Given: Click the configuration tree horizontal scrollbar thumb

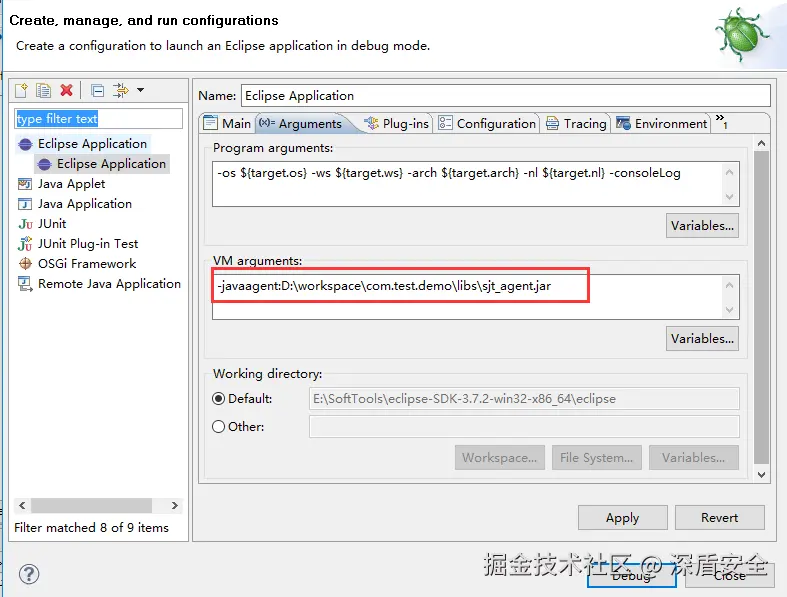Looking at the screenshot, I should (91, 505).
